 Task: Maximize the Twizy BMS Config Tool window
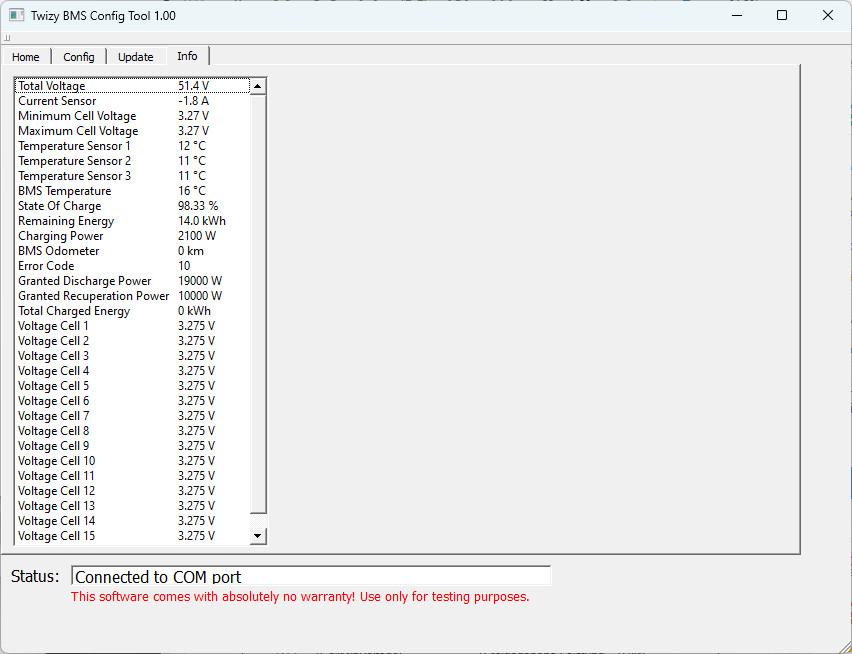tap(782, 15)
